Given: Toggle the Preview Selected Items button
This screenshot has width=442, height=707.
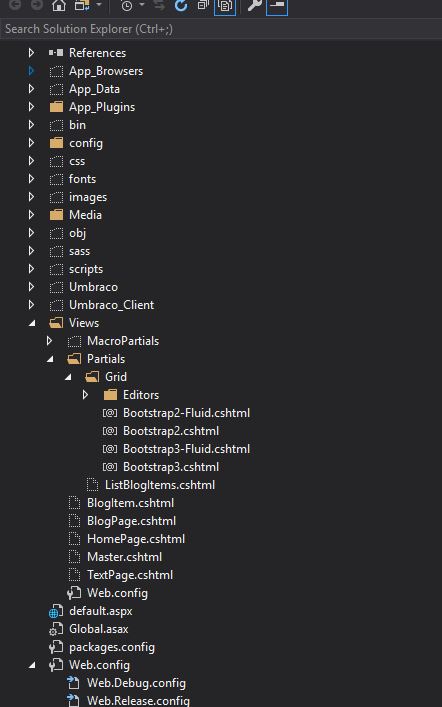Looking at the screenshot, I should coord(277,6).
